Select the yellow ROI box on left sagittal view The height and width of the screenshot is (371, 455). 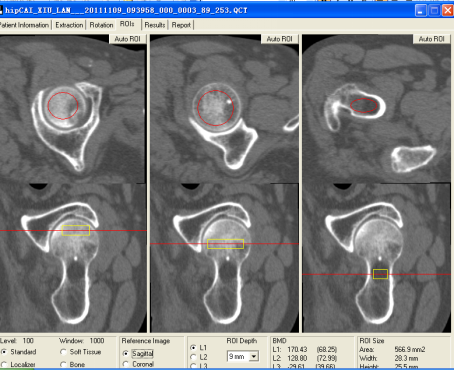pos(76,231)
